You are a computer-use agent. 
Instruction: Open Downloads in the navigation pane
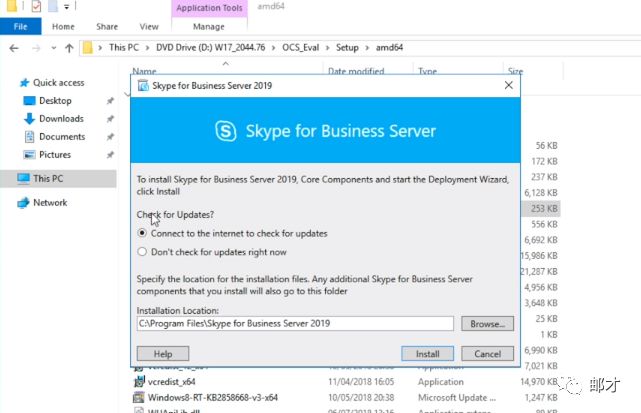(61, 119)
